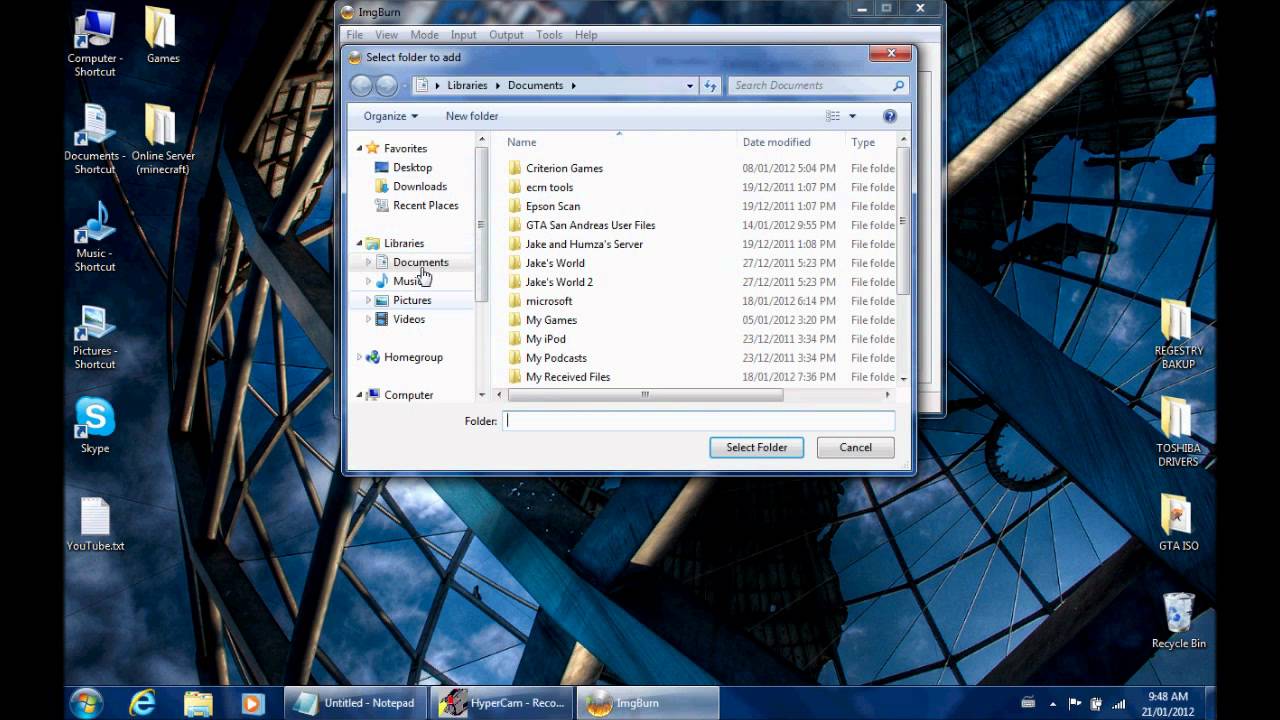Create a New folder
1280x720 pixels.
point(472,116)
